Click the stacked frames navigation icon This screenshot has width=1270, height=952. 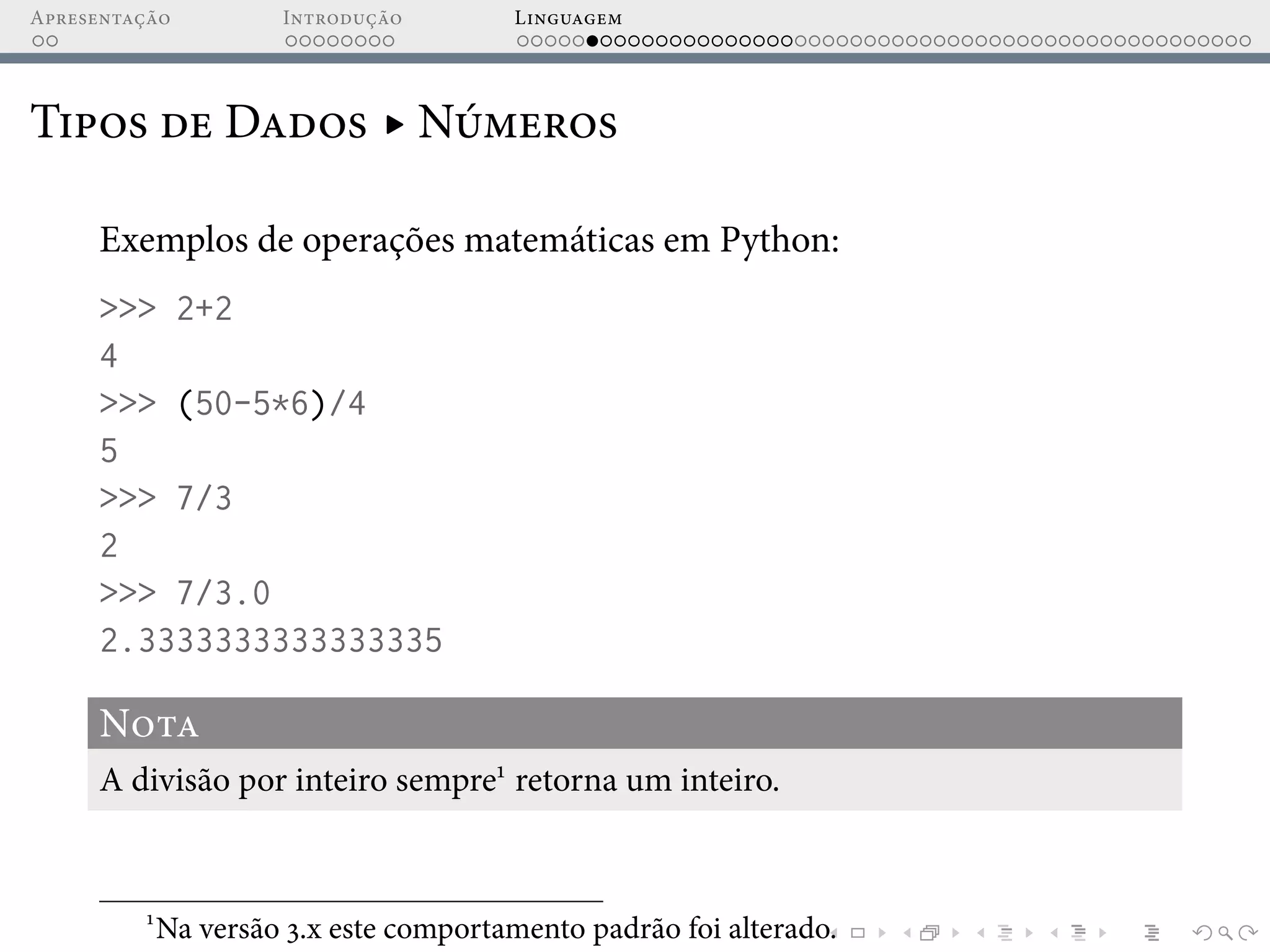tap(930, 932)
